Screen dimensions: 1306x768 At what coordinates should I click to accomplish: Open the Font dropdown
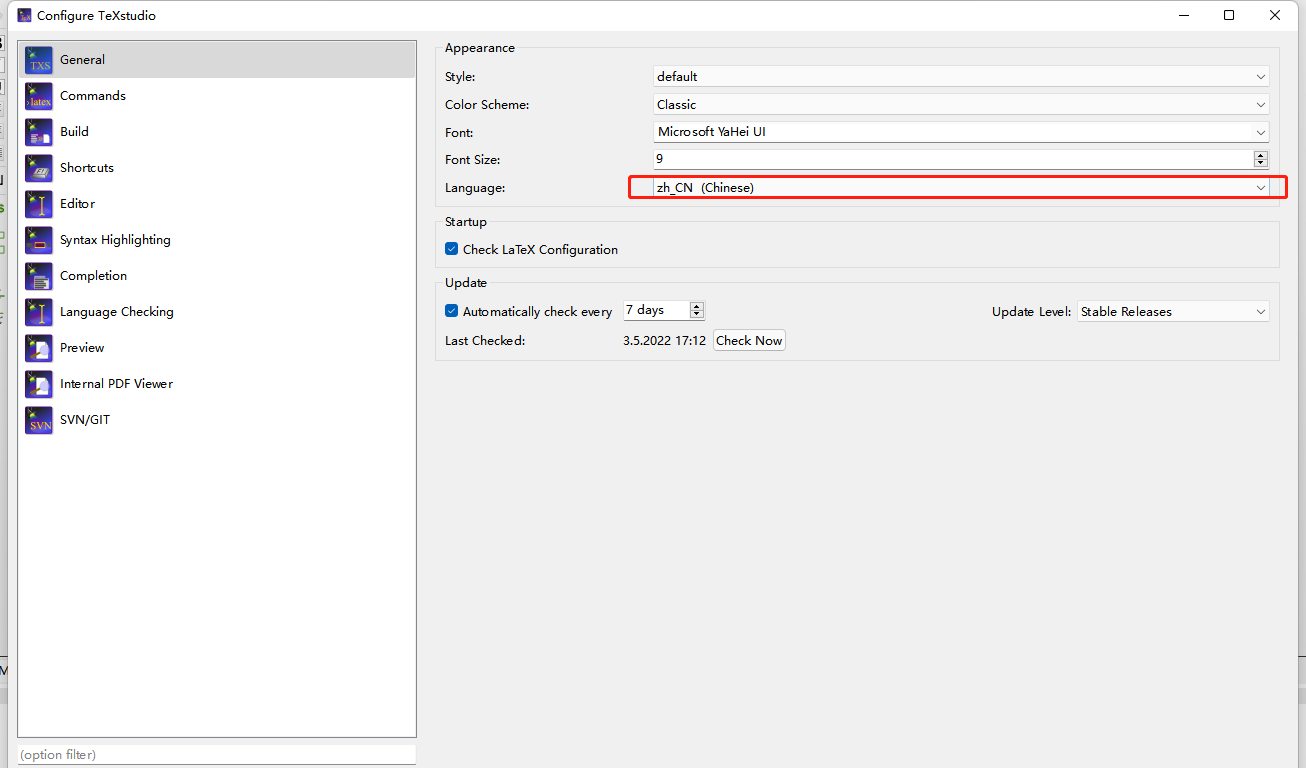[960, 132]
